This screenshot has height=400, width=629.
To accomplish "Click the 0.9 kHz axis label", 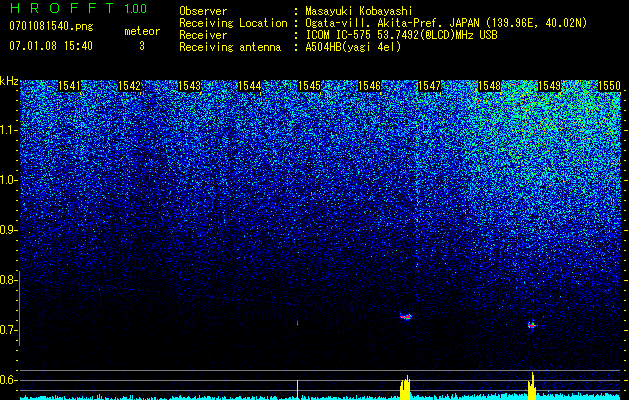I will click(8, 230).
